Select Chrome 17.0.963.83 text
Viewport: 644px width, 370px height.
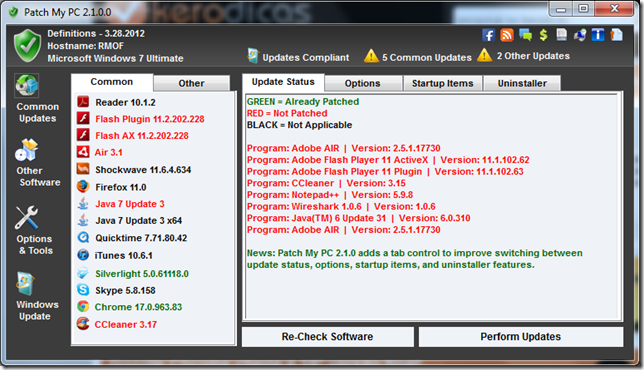coord(138,307)
